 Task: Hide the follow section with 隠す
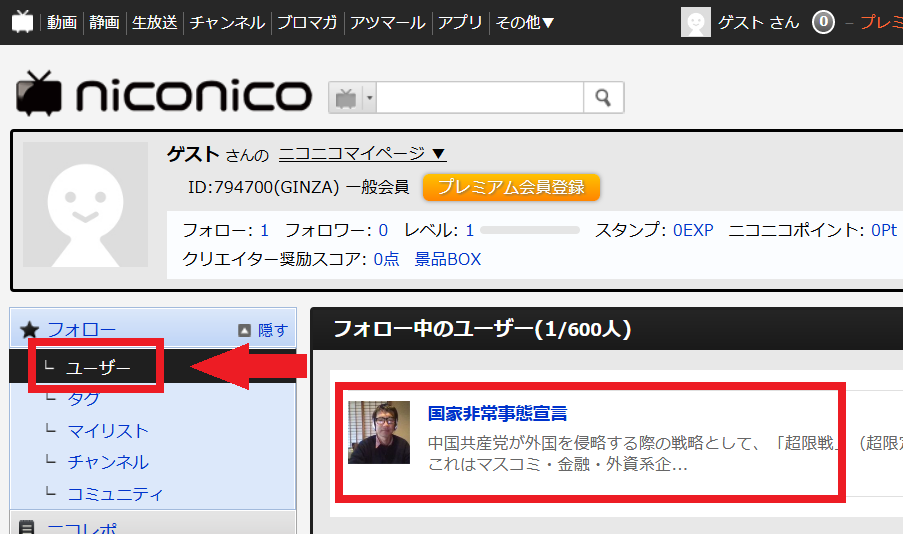[x=263, y=330]
